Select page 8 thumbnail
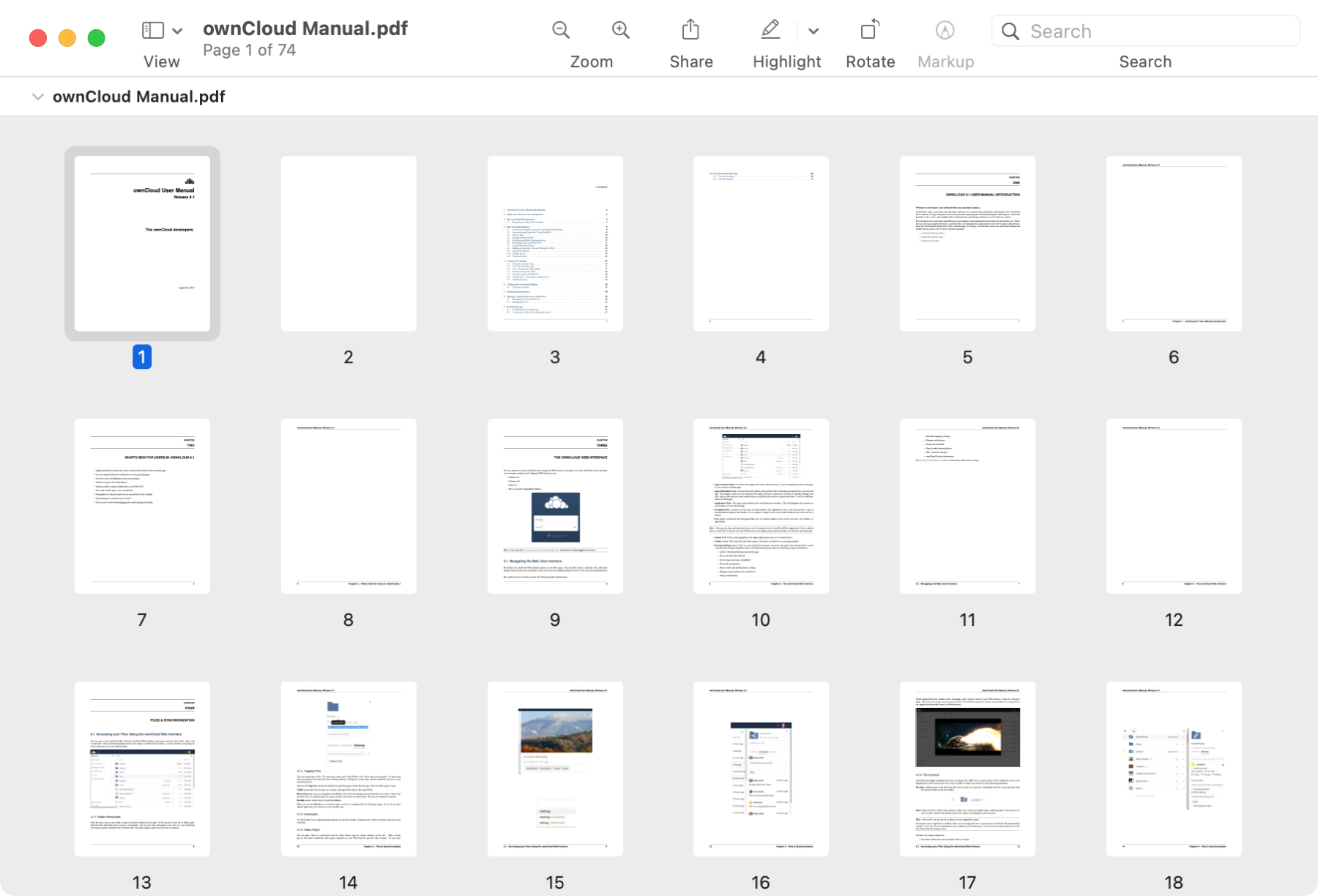 pos(349,507)
